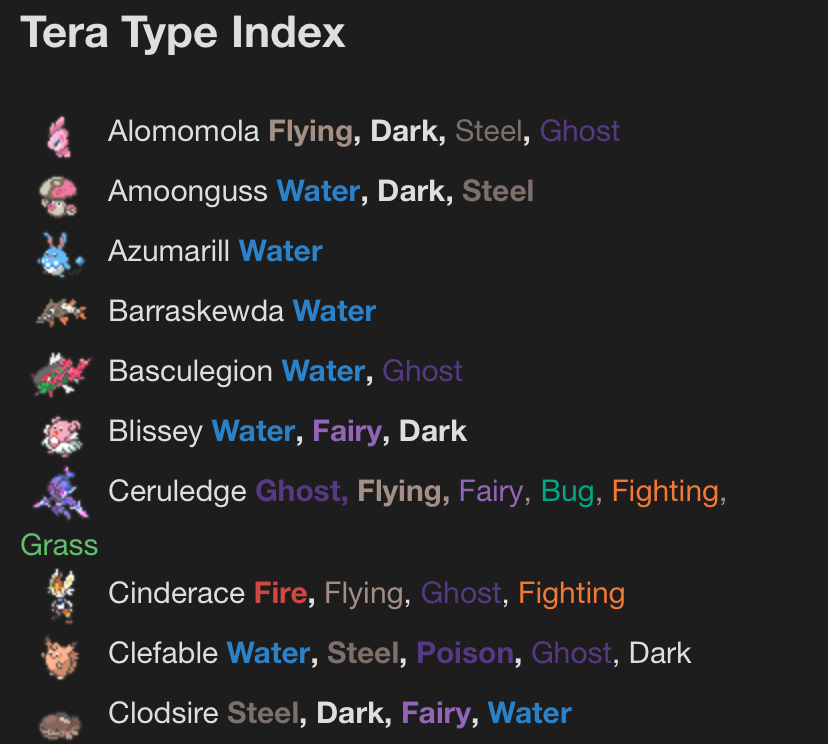Click the Amoonguss sprite icon
The width and height of the screenshot is (828, 744).
(60, 193)
